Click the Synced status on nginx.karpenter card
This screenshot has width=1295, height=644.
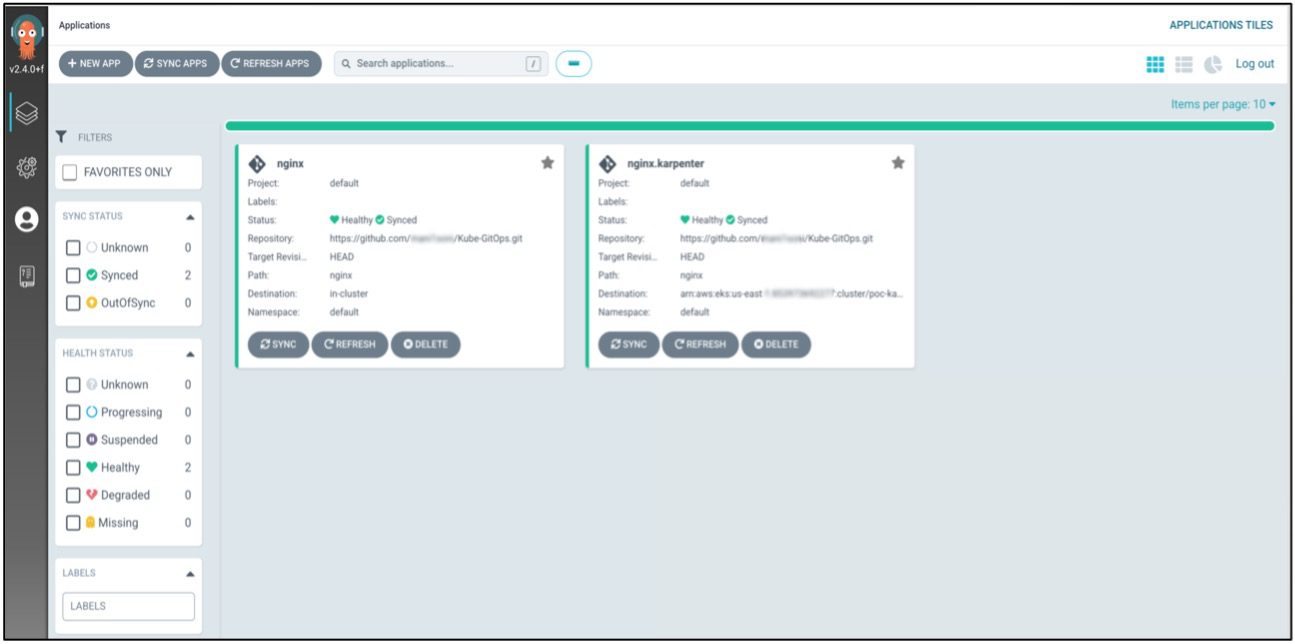[746, 220]
